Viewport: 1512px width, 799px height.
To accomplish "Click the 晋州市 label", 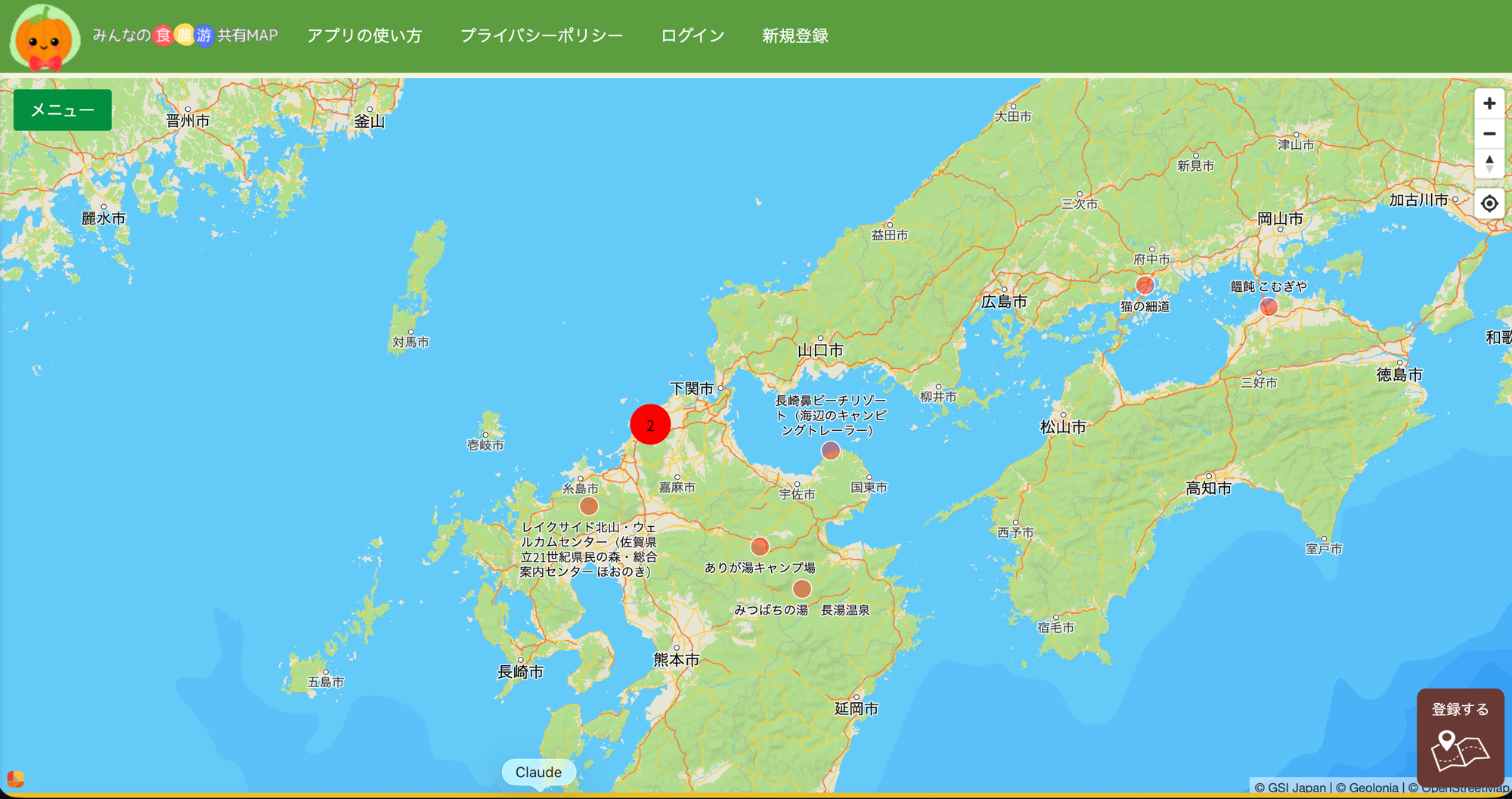I will [x=187, y=120].
